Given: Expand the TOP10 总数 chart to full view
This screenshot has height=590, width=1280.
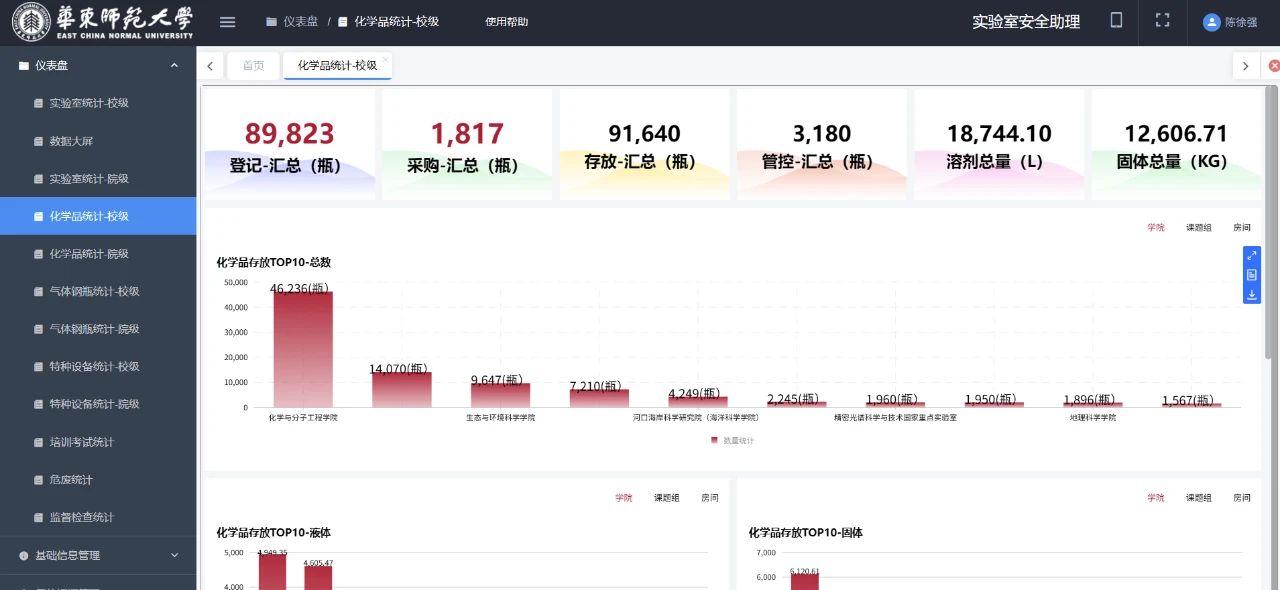Looking at the screenshot, I should point(1251,256).
